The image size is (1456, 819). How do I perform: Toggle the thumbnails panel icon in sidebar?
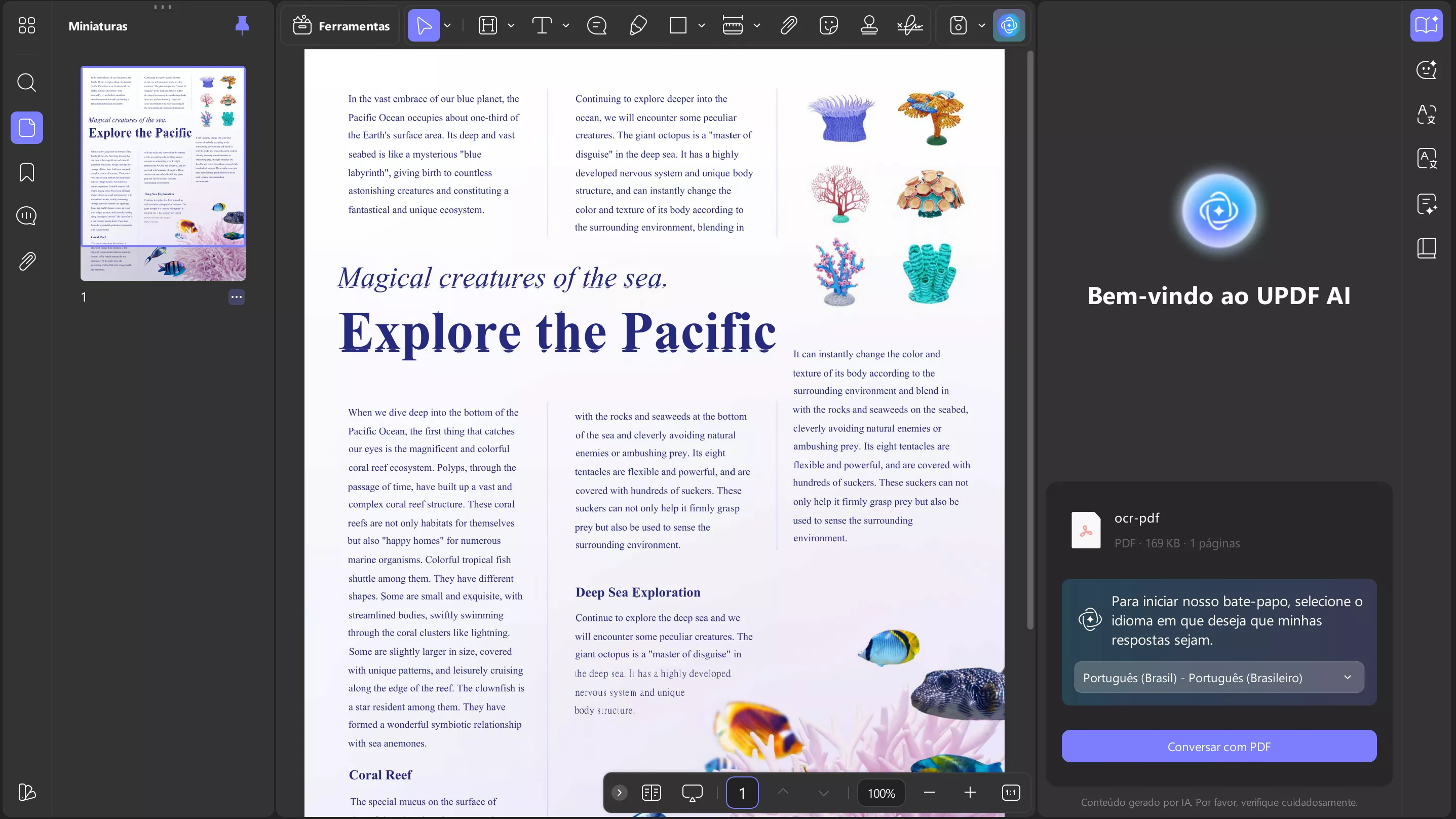pyautogui.click(x=26, y=128)
